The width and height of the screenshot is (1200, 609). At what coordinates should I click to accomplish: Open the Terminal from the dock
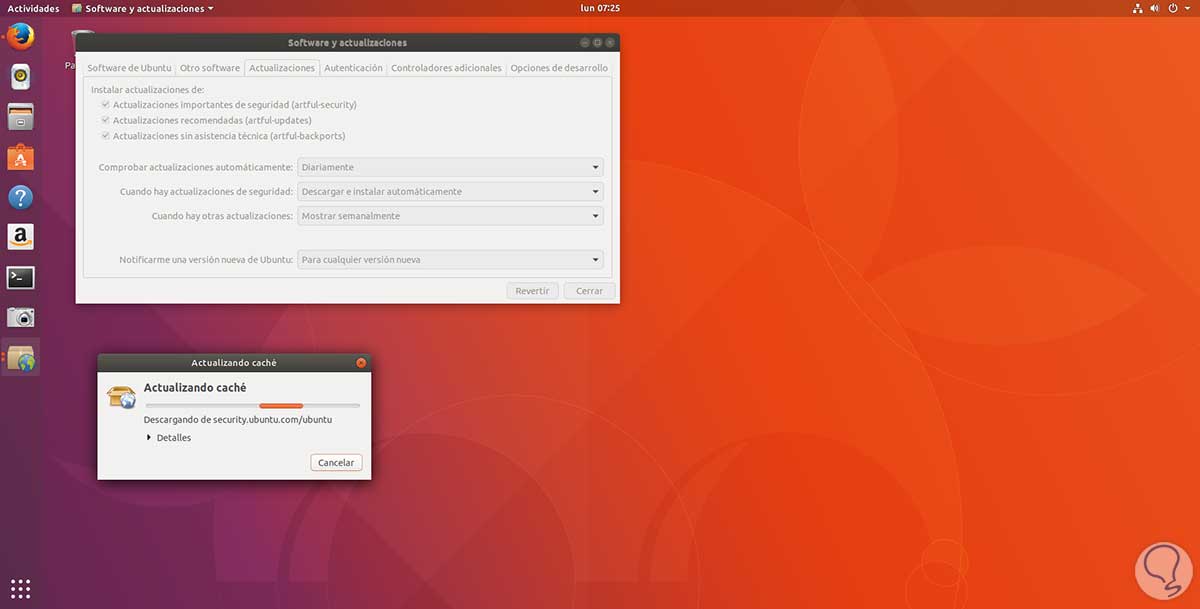pos(20,277)
